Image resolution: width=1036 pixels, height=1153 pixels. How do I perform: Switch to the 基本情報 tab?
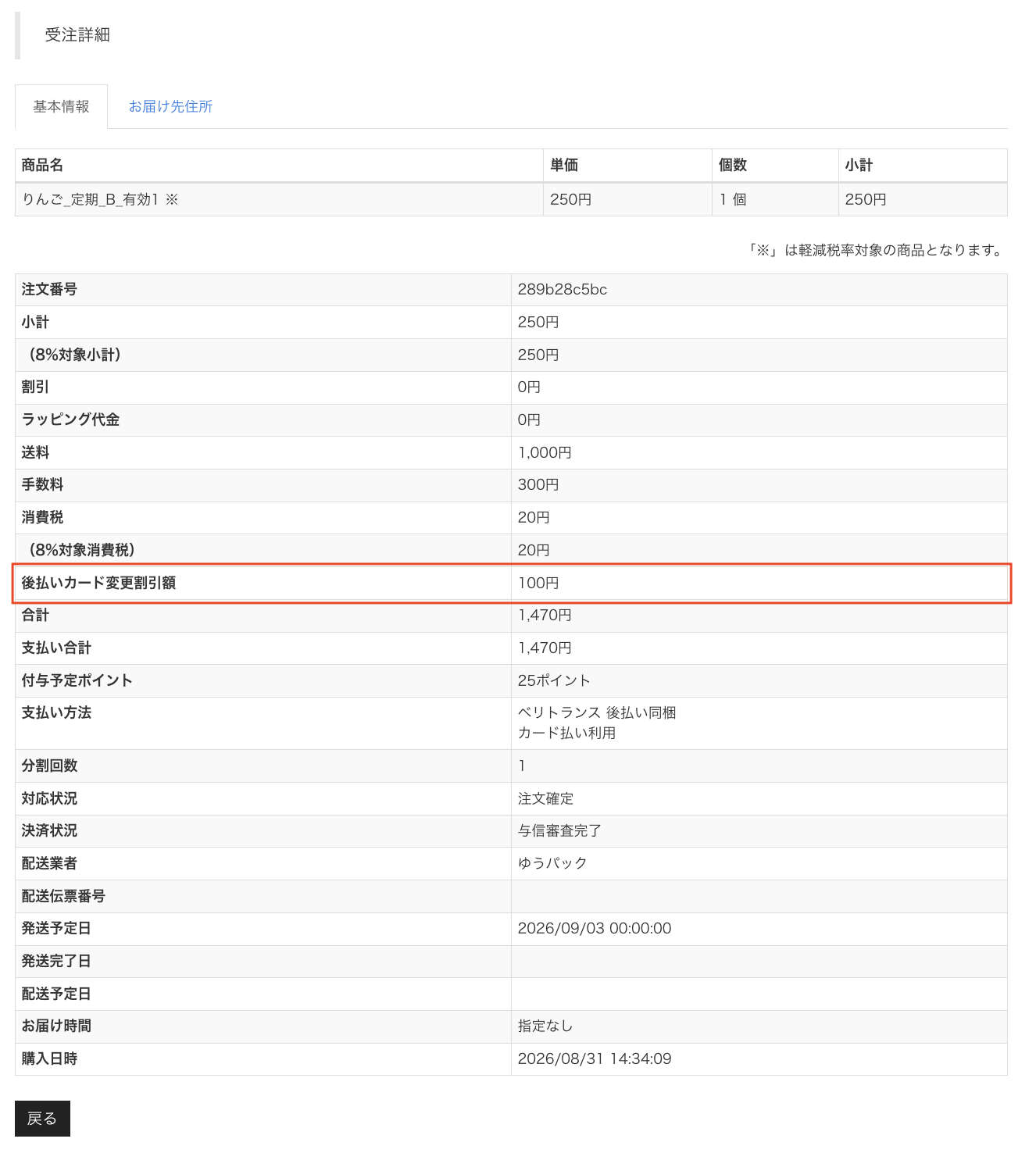[x=61, y=106]
